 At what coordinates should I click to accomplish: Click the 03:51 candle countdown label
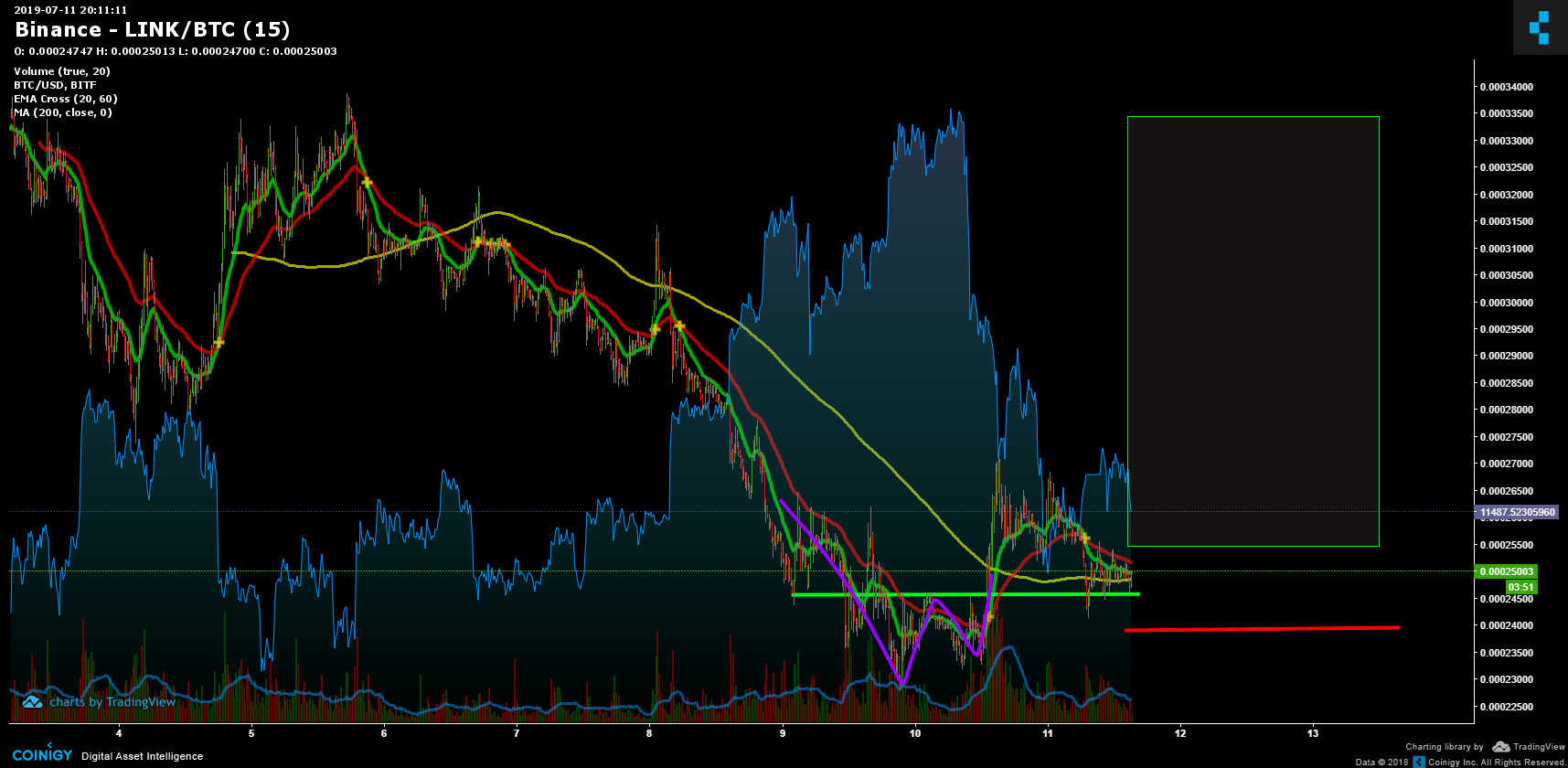(x=1520, y=587)
